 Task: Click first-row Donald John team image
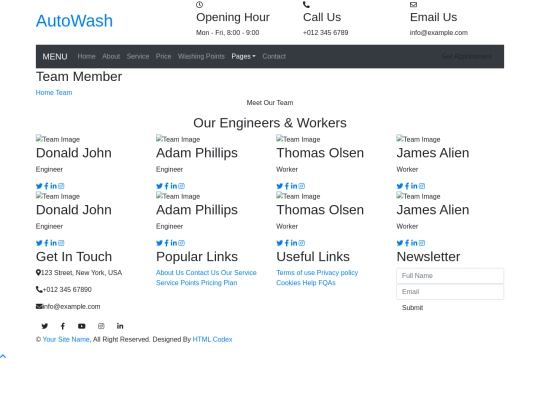[x=58, y=139]
